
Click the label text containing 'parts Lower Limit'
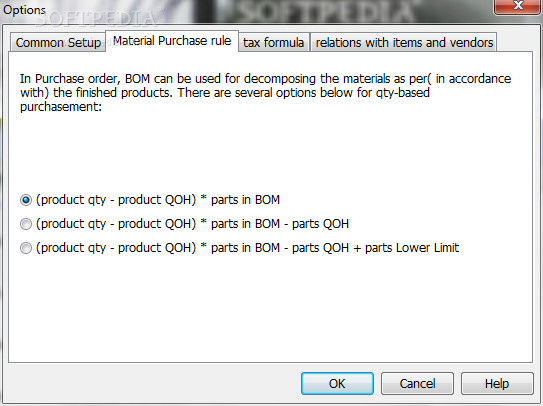click(247, 248)
